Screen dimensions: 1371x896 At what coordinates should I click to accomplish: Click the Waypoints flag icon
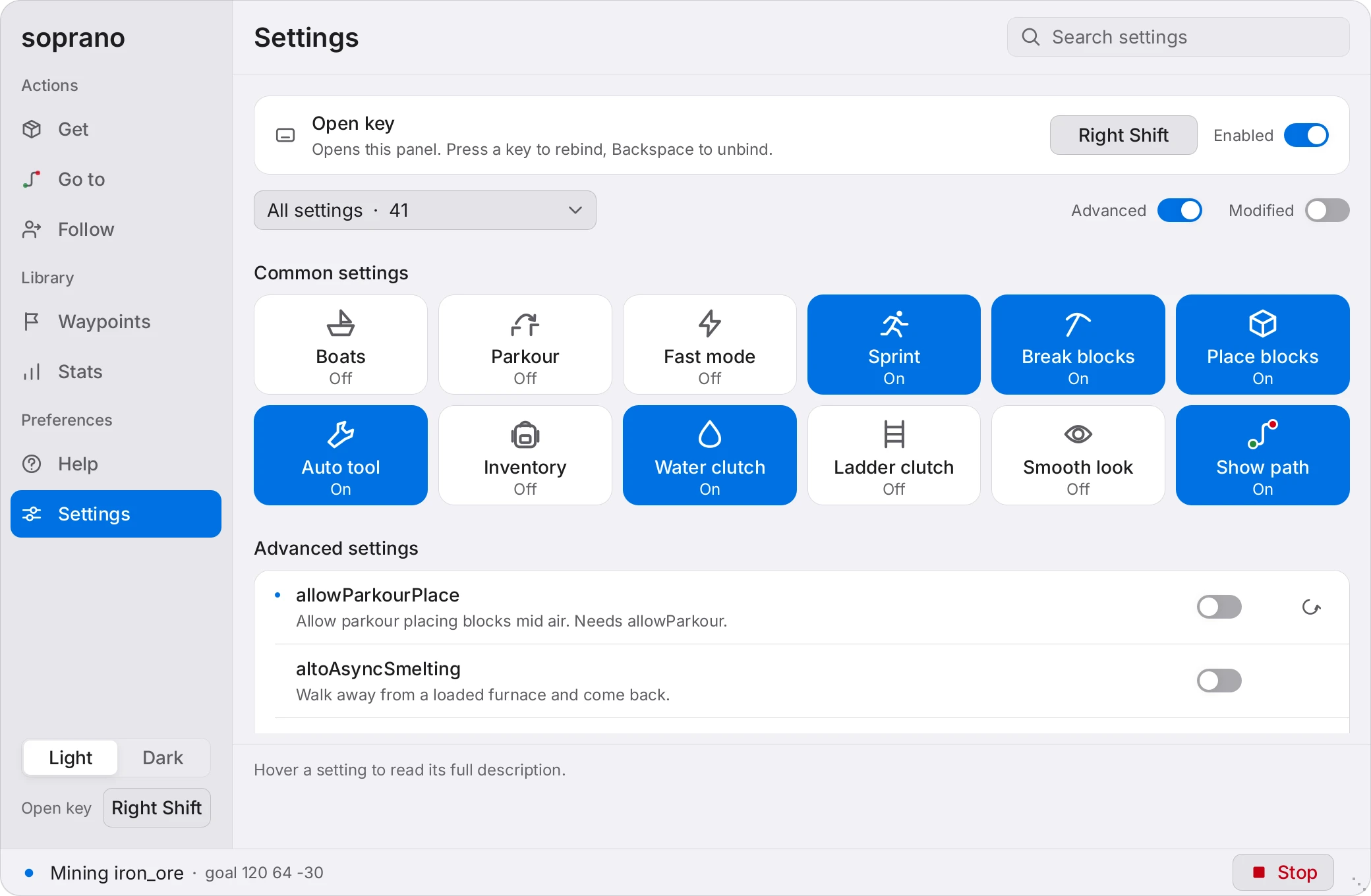tap(32, 322)
